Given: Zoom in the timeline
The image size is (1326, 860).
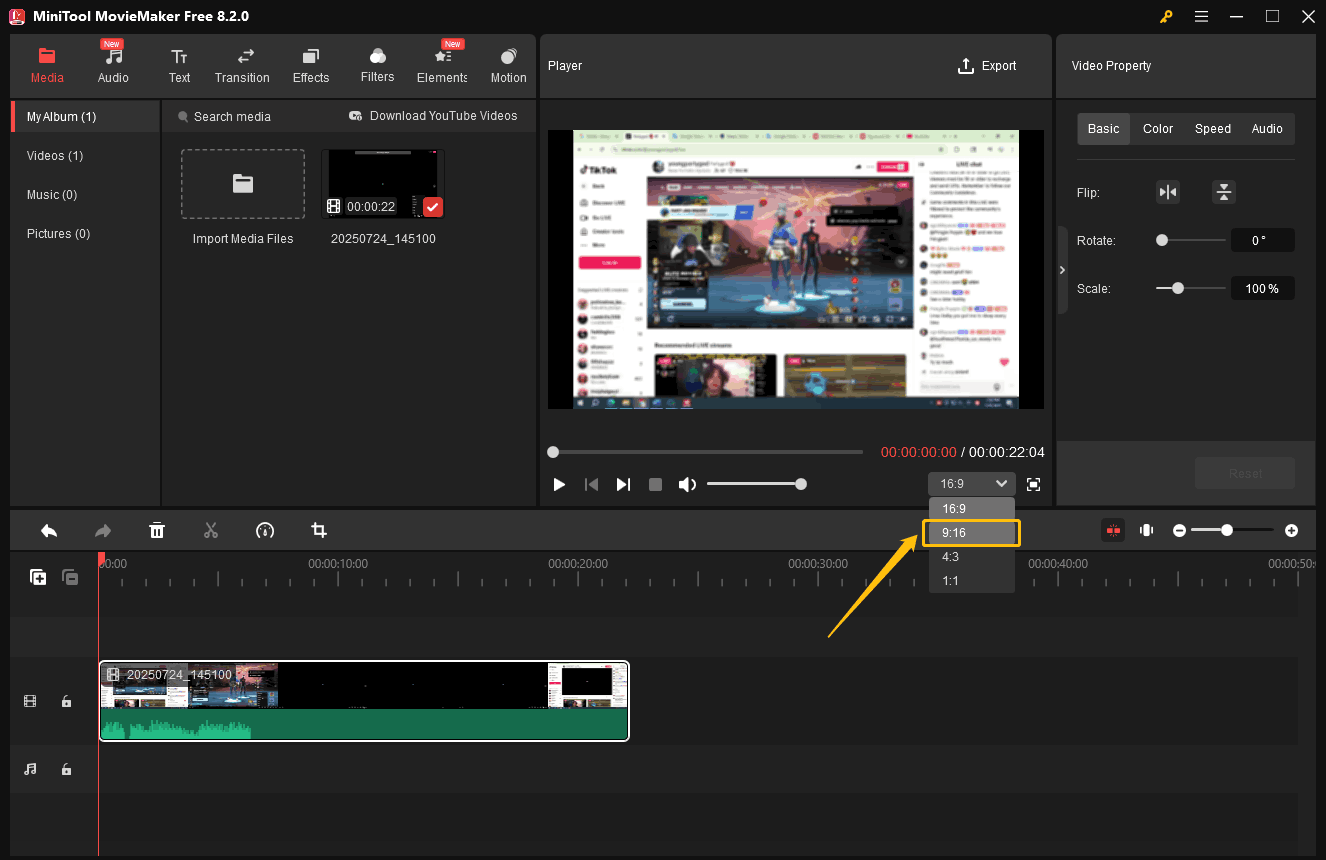Looking at the screenshot, I should (1292, 530).
